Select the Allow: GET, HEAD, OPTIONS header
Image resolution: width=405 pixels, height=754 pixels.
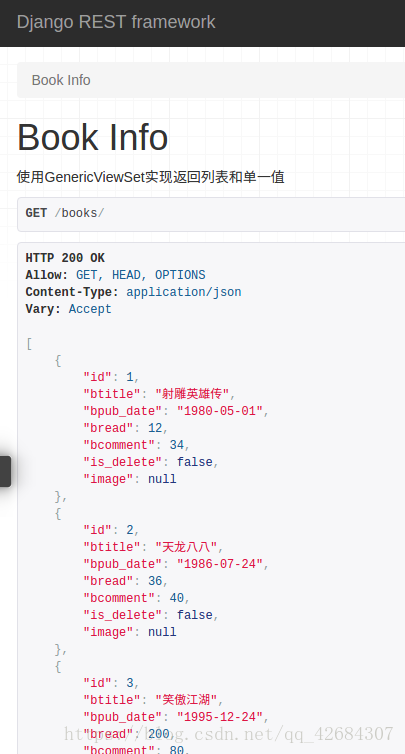click(115, 275)
